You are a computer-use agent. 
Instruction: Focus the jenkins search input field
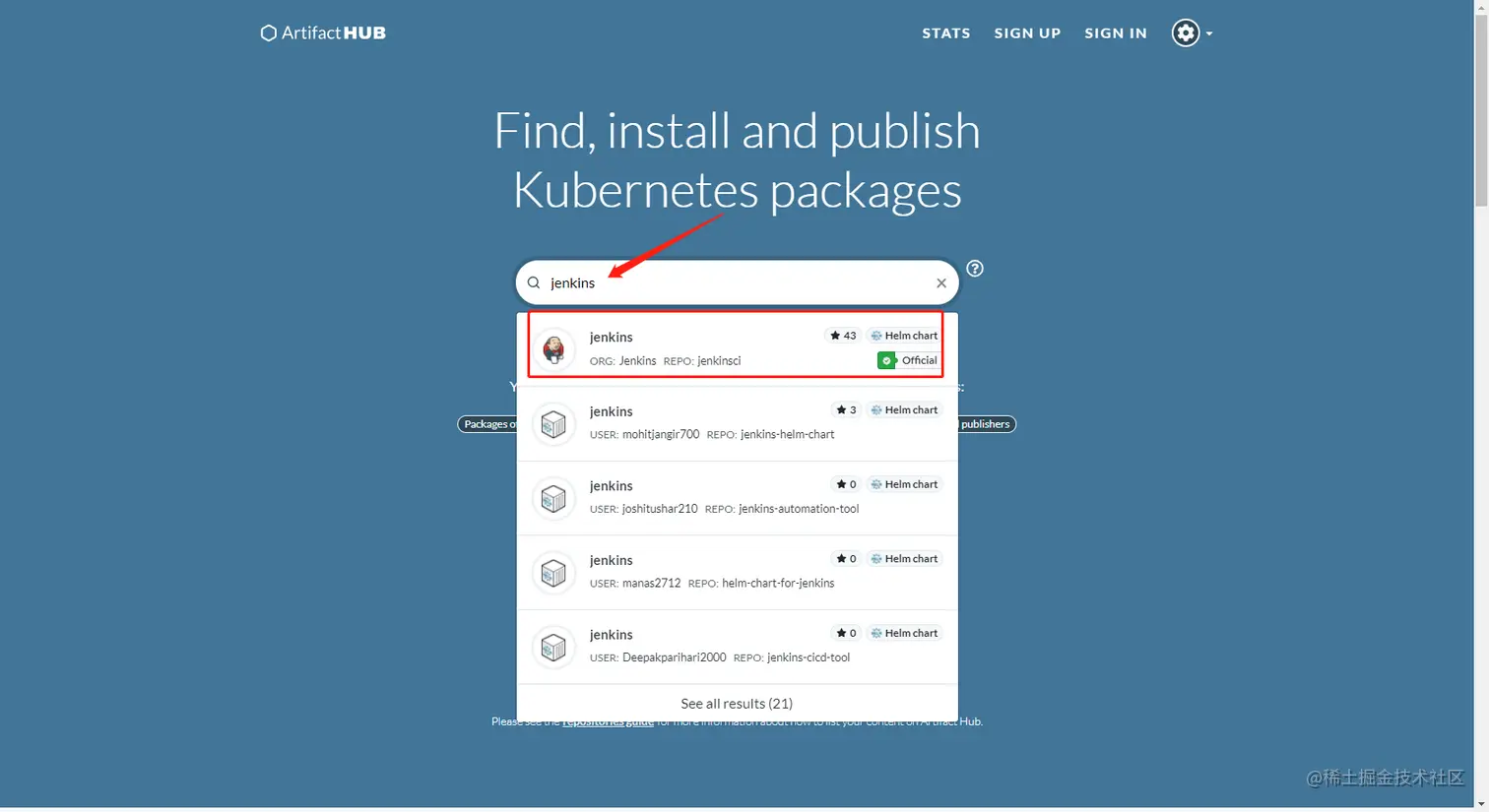[x=739, y=282]
